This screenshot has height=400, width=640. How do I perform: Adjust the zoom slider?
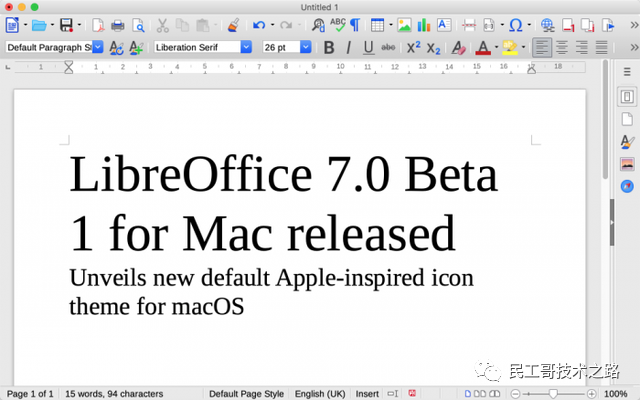coord(553,394)
